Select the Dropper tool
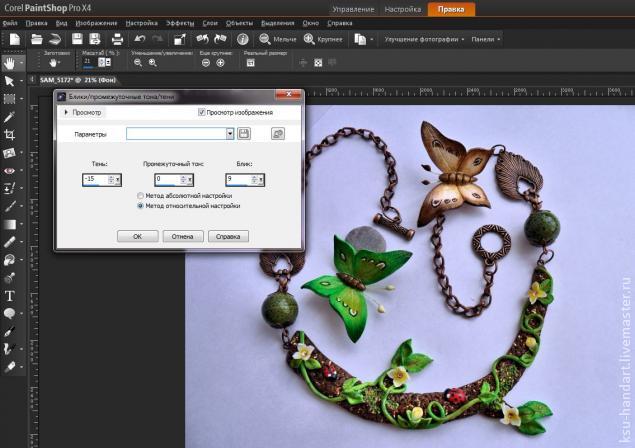The width and height of the screenshot is (635, 448). pyautogui.click(x=9, y=117)
